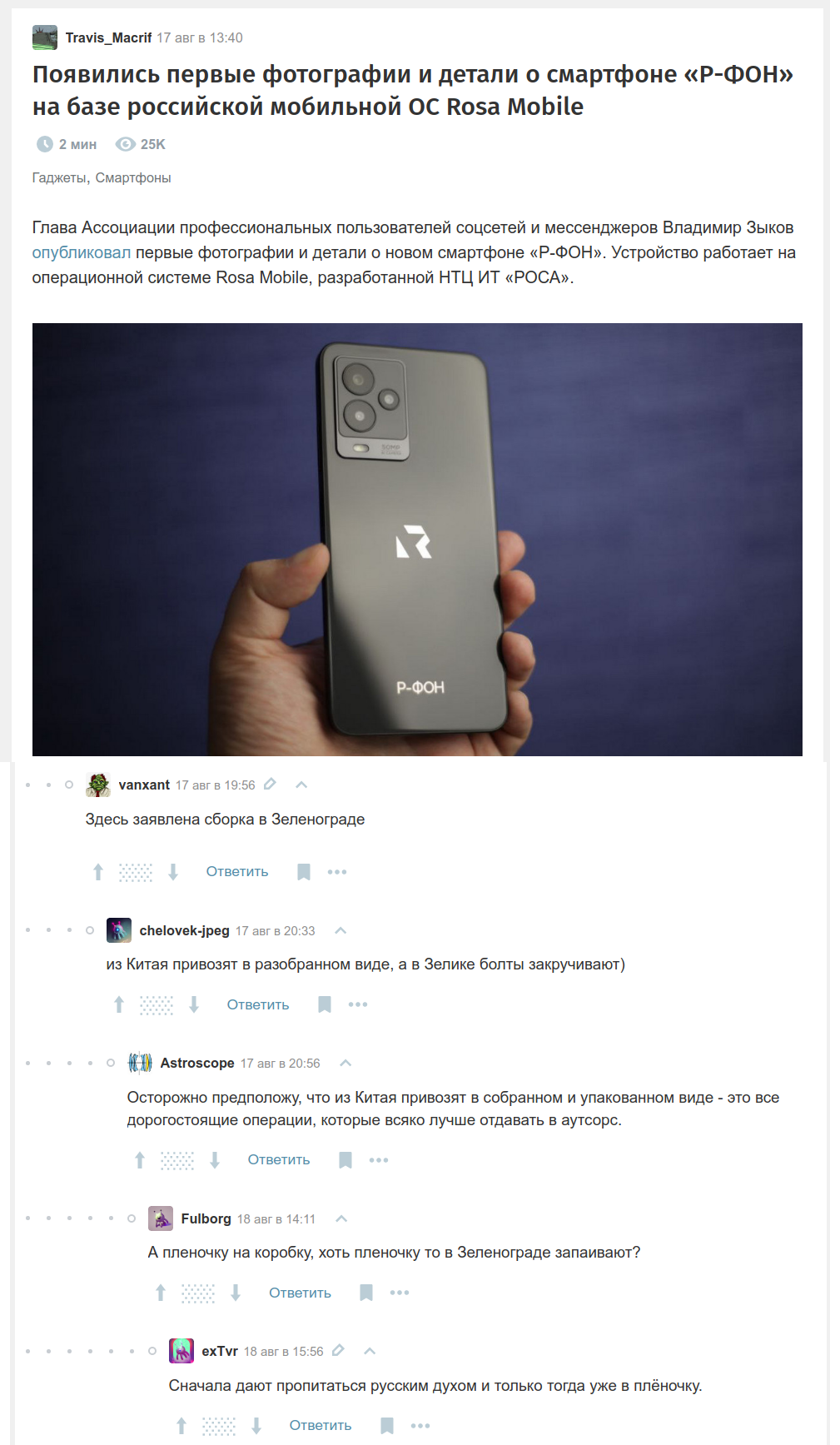Downvote Fulborg's comment
Screen dimensions: 840x1445
(x=236, y=1293)
